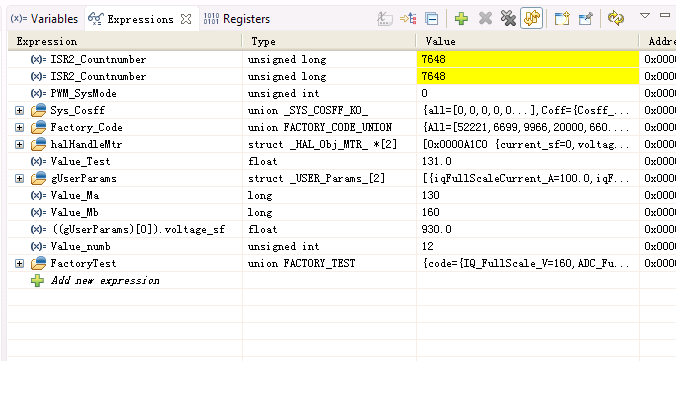Remove all expressions with double X icon
The width and height of the screenshot is (676, 400).
pyautogui.click(x=508, y=19)
